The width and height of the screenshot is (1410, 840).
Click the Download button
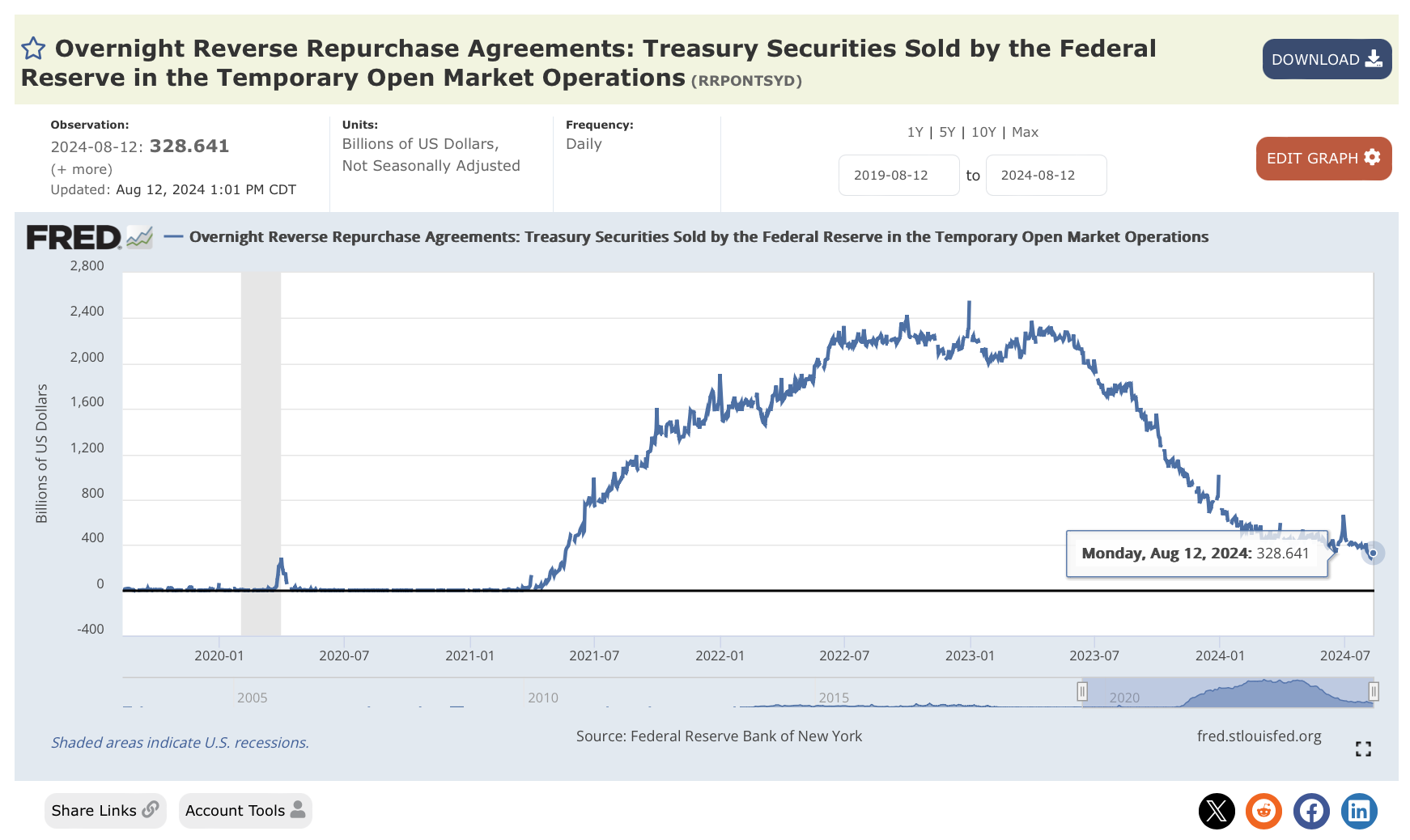(1327, 59)
